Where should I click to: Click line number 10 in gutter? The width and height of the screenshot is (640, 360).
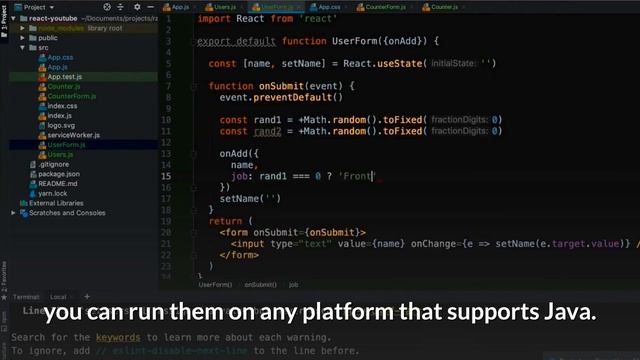(166, 120)
